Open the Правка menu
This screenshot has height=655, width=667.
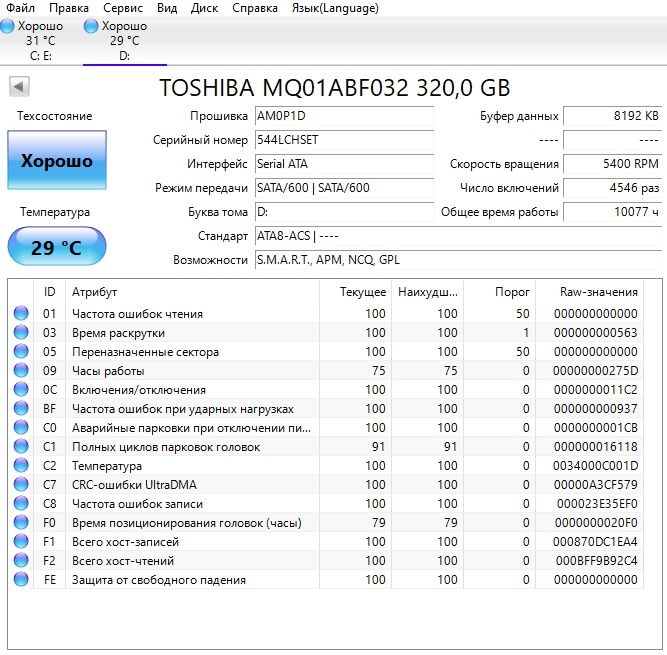coord(68,8)
